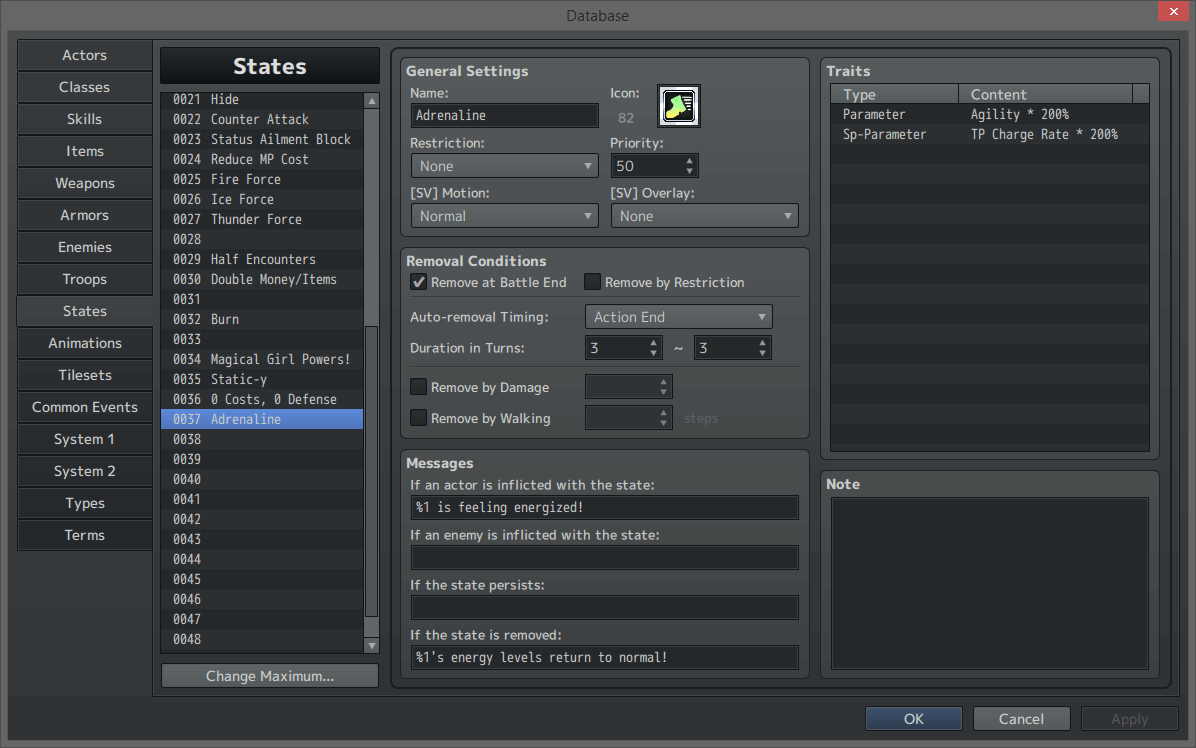
Task: Select the empty state slot 0048
Action: [262, 639]
